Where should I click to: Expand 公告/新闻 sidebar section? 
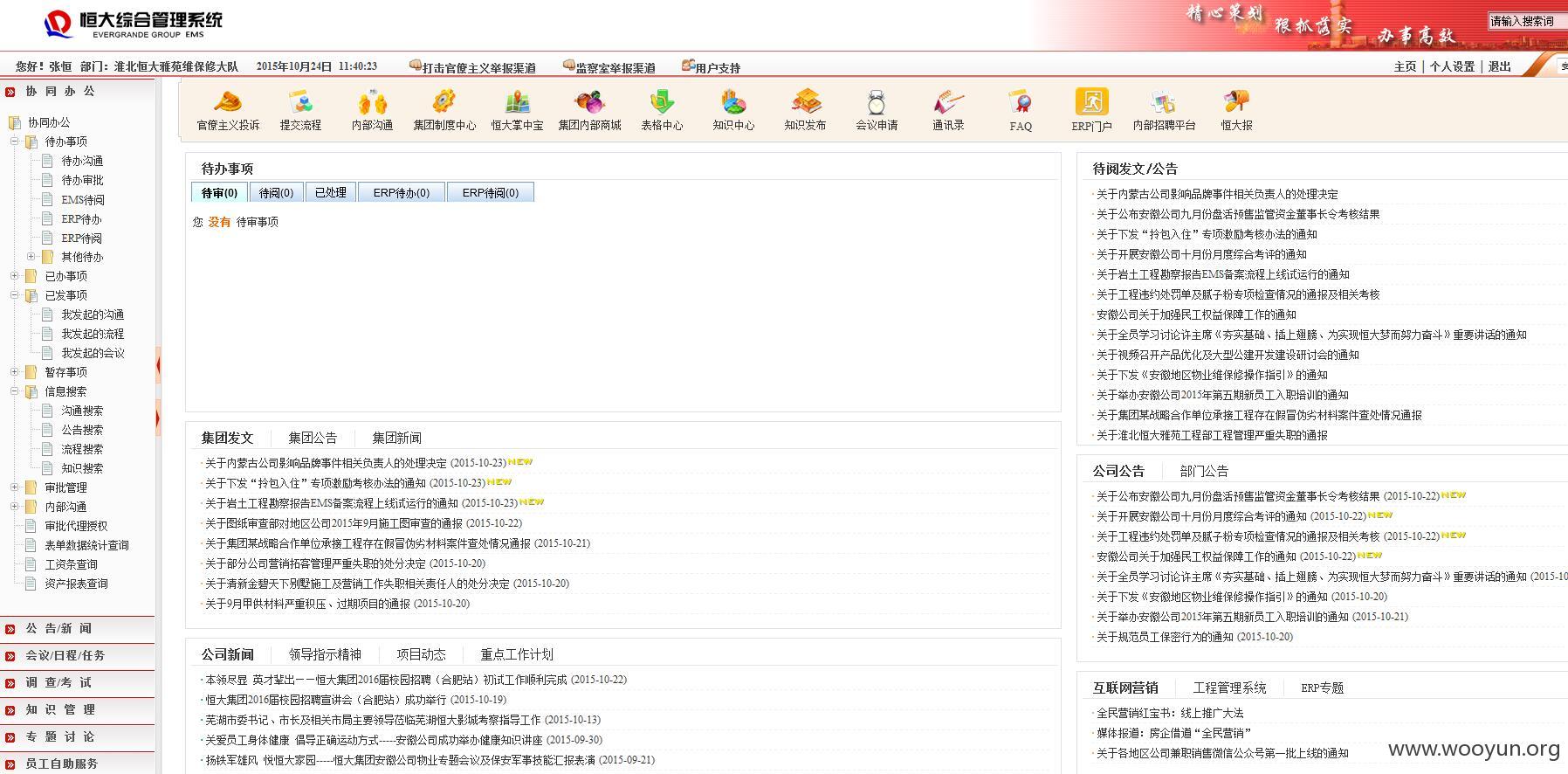tap(77, 628)
